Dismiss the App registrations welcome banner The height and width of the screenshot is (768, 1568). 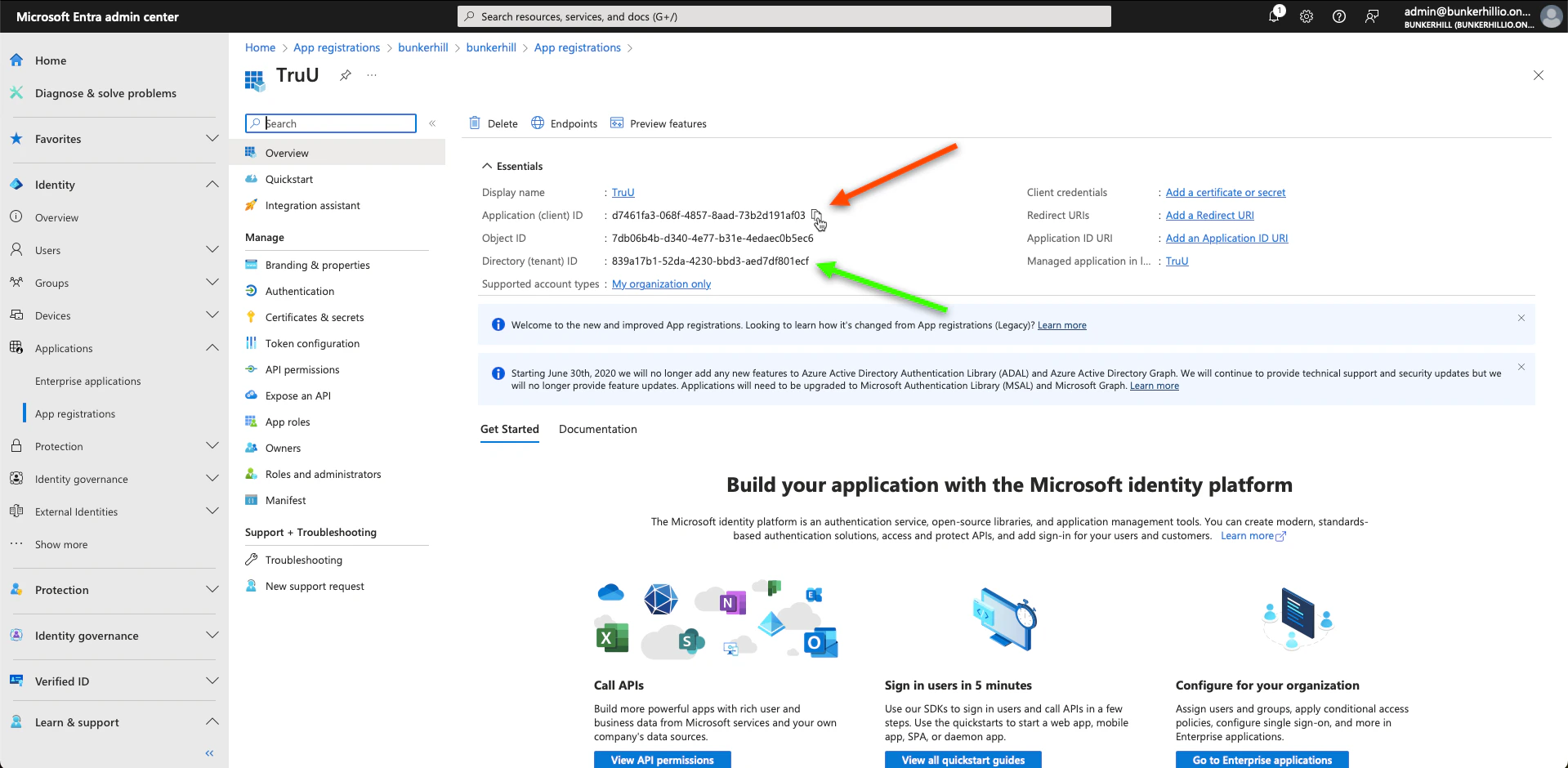(1521, 318)
